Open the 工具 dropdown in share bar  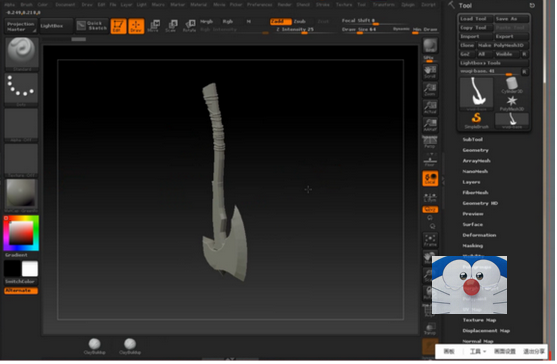(478, 352)
